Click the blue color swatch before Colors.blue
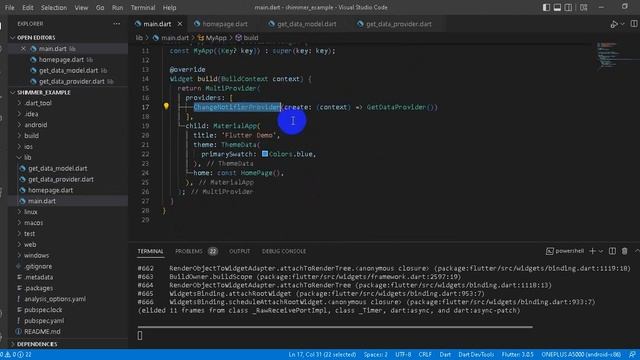 pyautogui.click(x=265, y=154)
